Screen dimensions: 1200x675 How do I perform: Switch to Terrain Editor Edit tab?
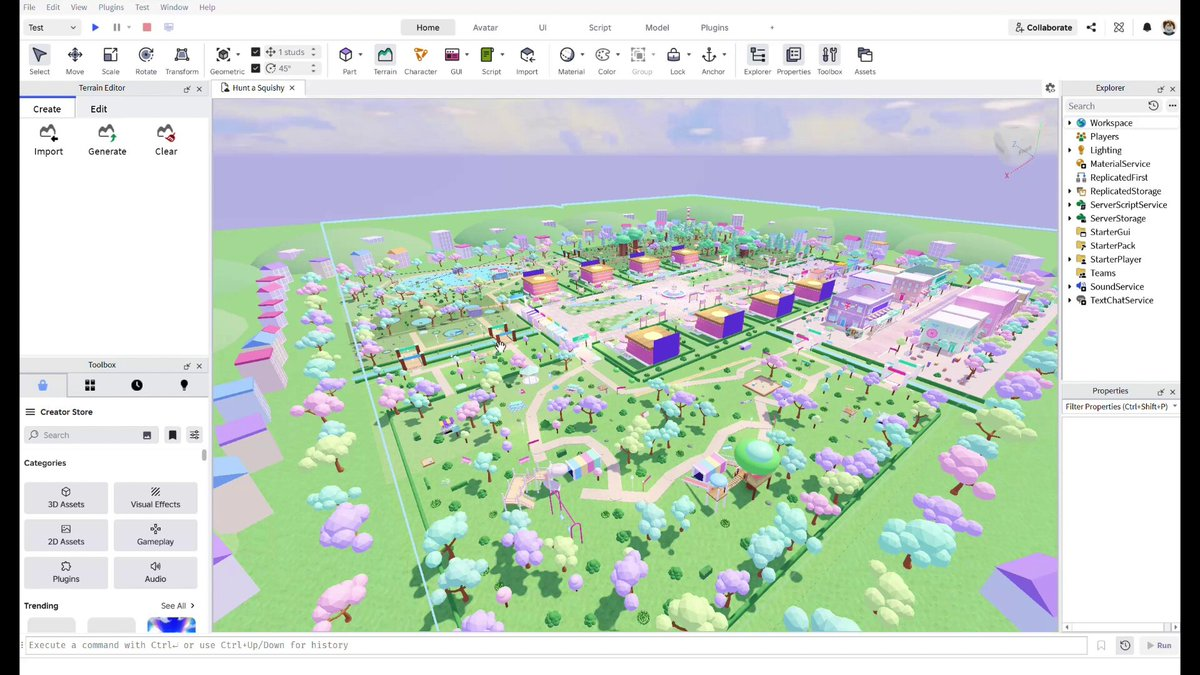pos(99,109)
